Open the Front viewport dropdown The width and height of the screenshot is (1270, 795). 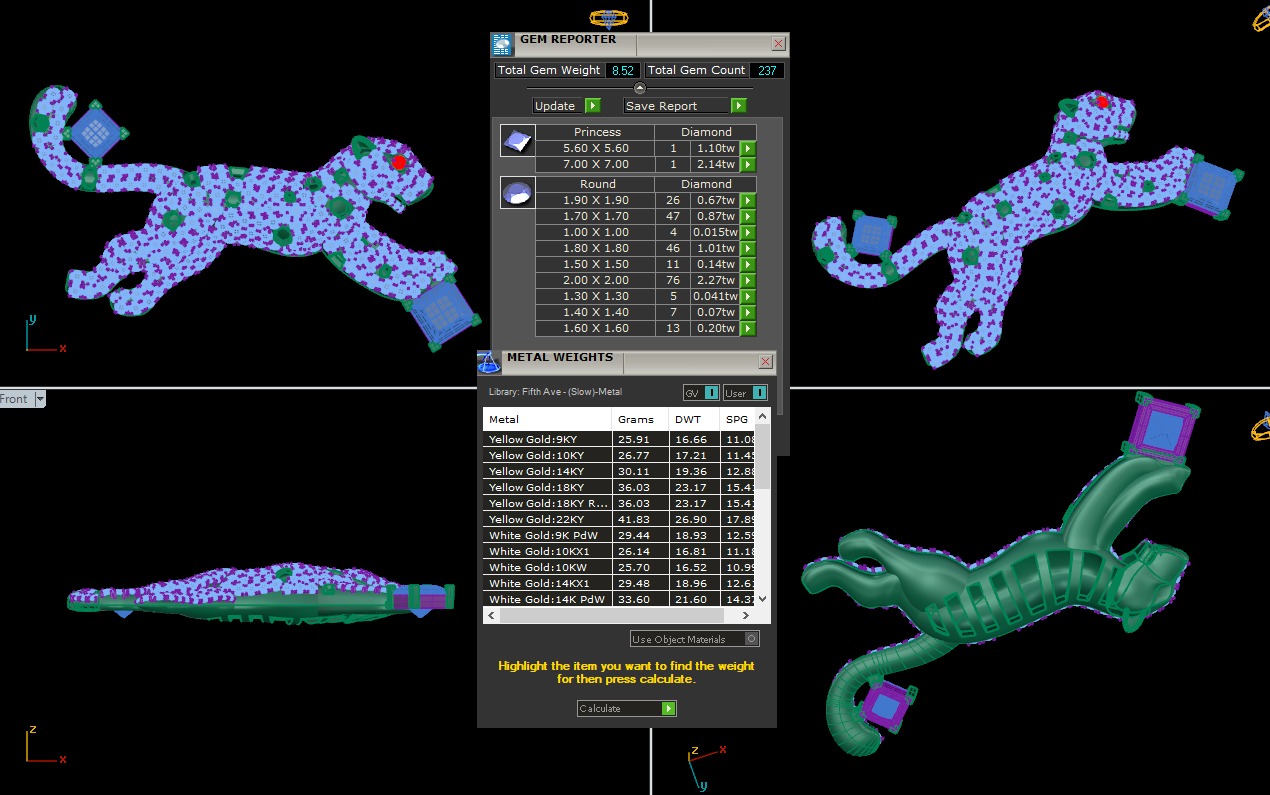pos(40,399)
